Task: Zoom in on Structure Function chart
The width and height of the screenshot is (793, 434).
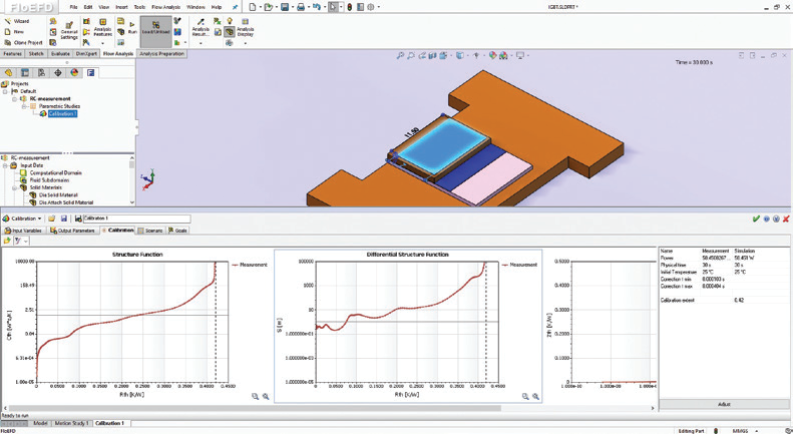Action: 255,396
